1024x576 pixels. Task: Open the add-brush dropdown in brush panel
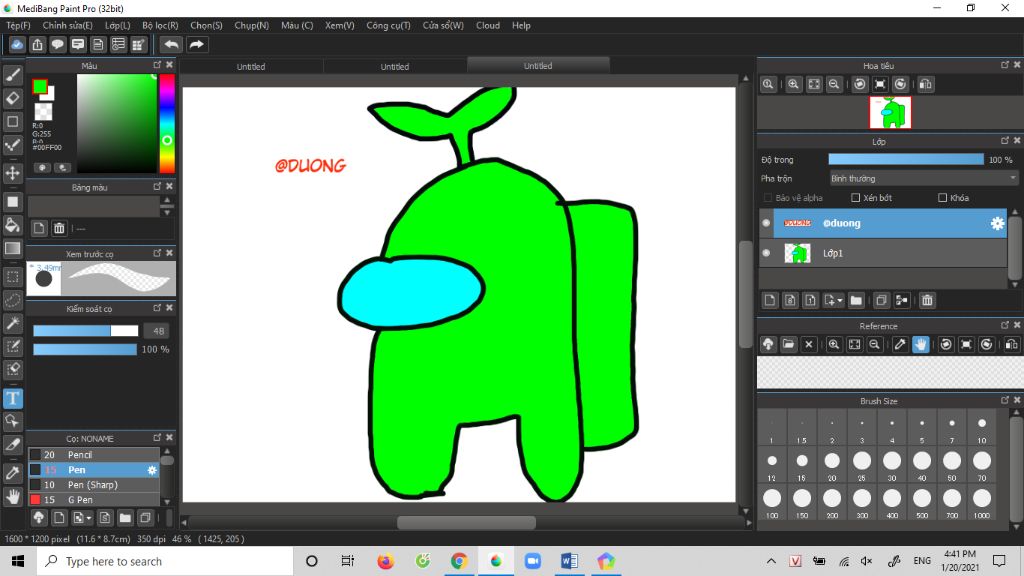pyautogui.click(x=89, y=518)
